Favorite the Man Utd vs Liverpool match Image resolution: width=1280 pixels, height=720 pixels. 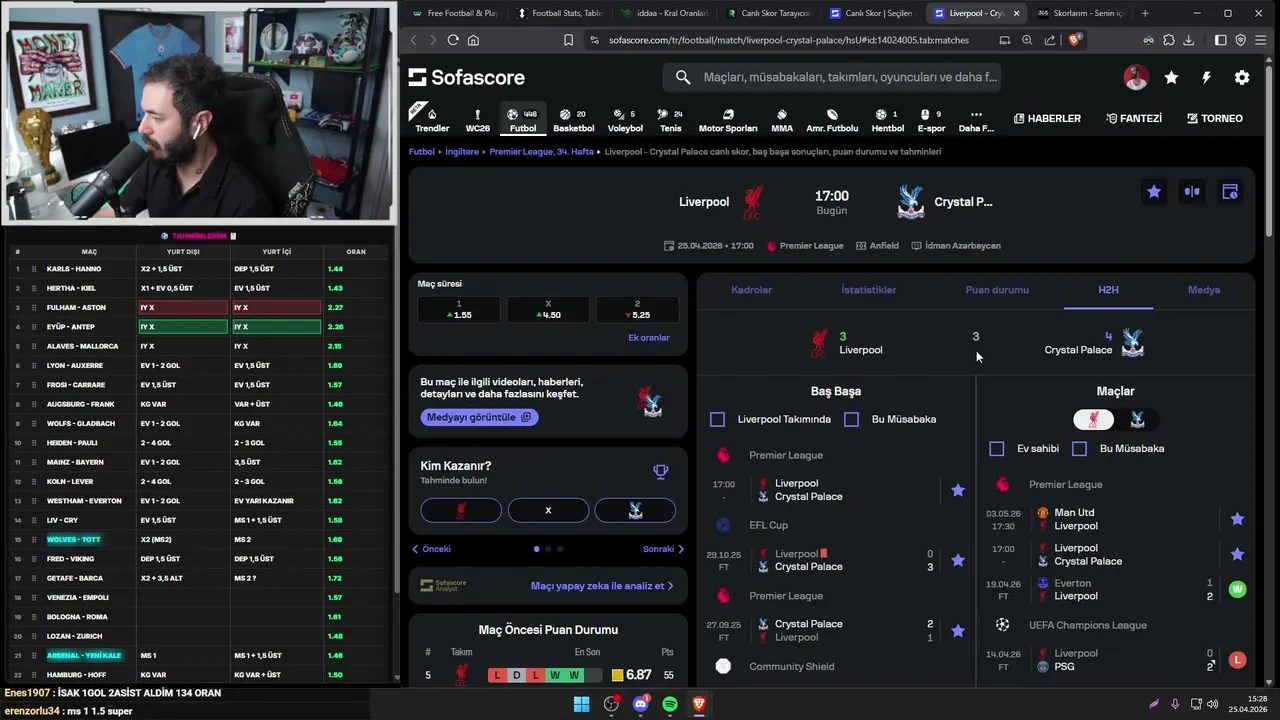click(x=1237, y=519)
